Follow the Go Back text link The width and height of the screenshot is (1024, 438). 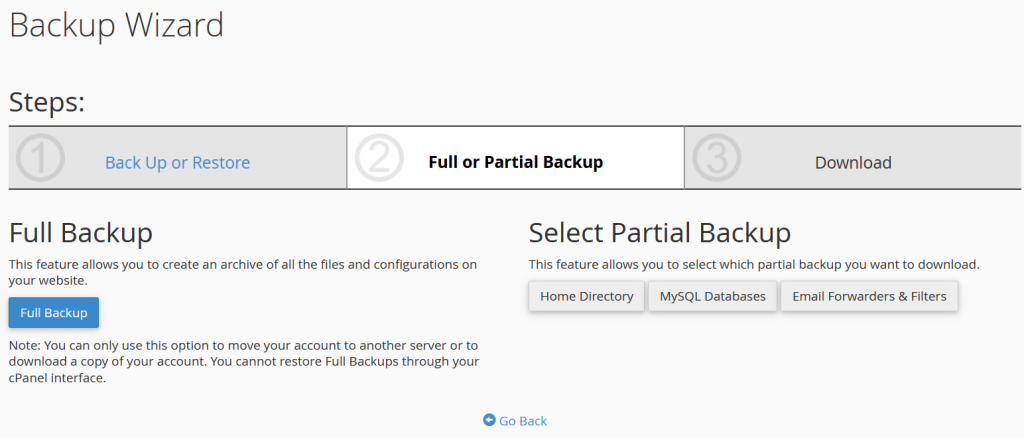[523, 421]
